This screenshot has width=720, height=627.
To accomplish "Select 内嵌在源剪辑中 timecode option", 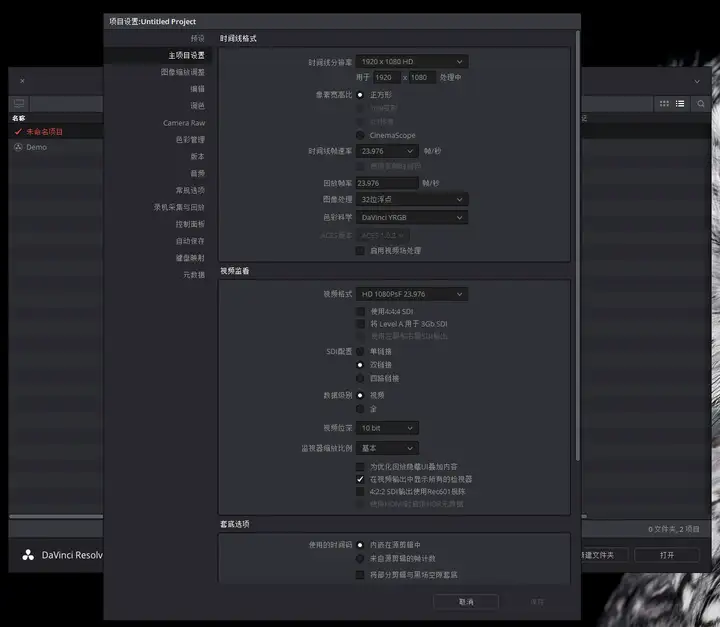I will tap(360, 545).
